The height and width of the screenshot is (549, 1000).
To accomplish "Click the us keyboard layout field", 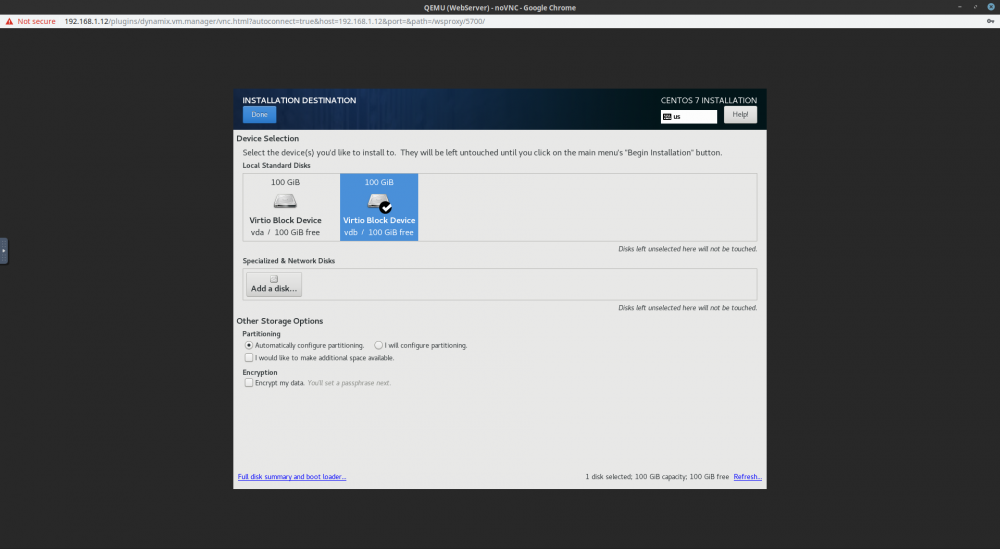I will tap(689, 117).
